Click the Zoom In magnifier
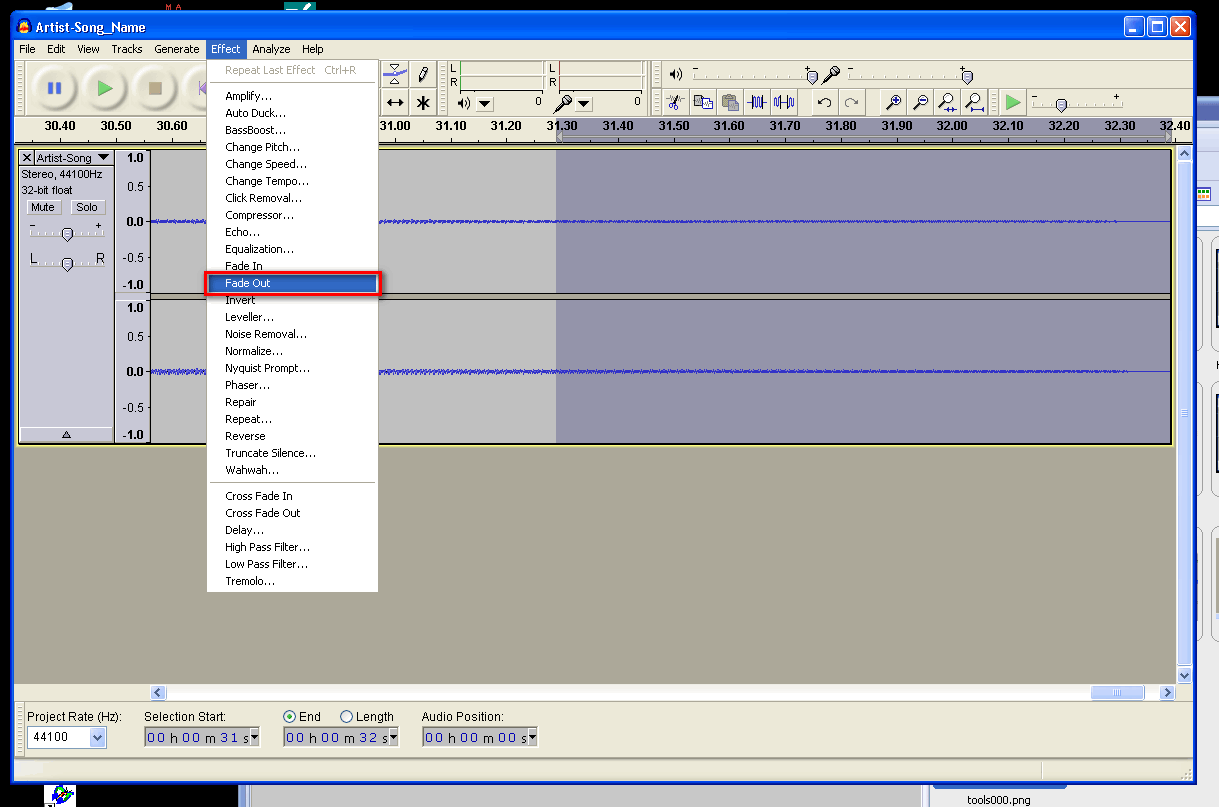 coord(893,102)
